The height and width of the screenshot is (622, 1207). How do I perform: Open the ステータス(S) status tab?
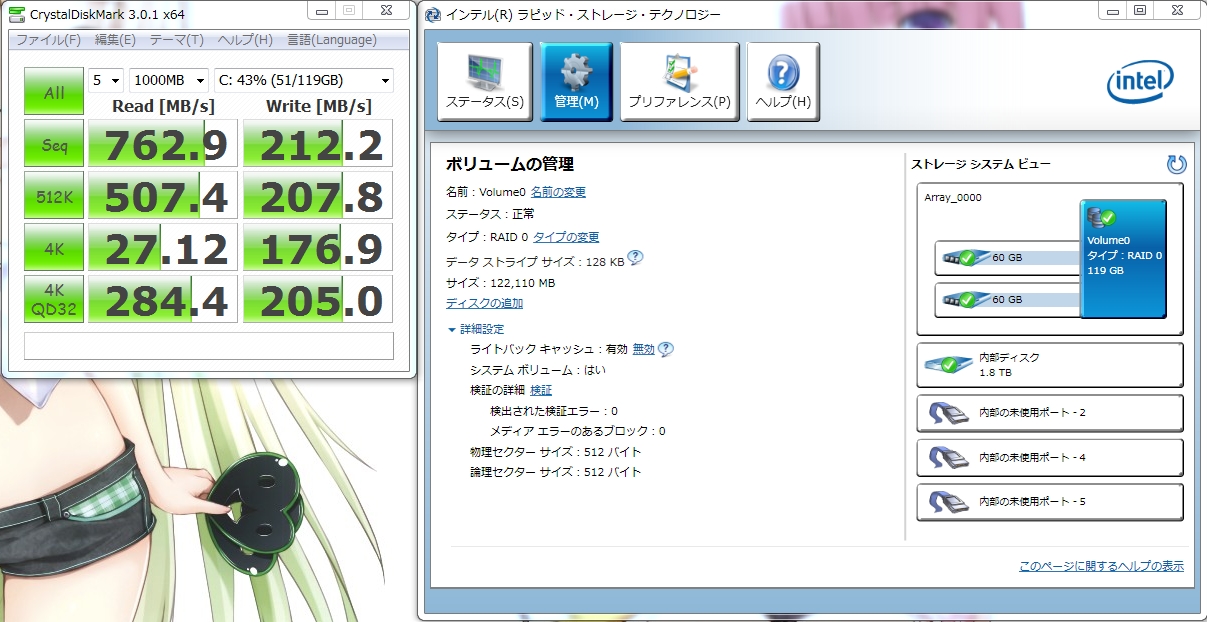(484, 82)
